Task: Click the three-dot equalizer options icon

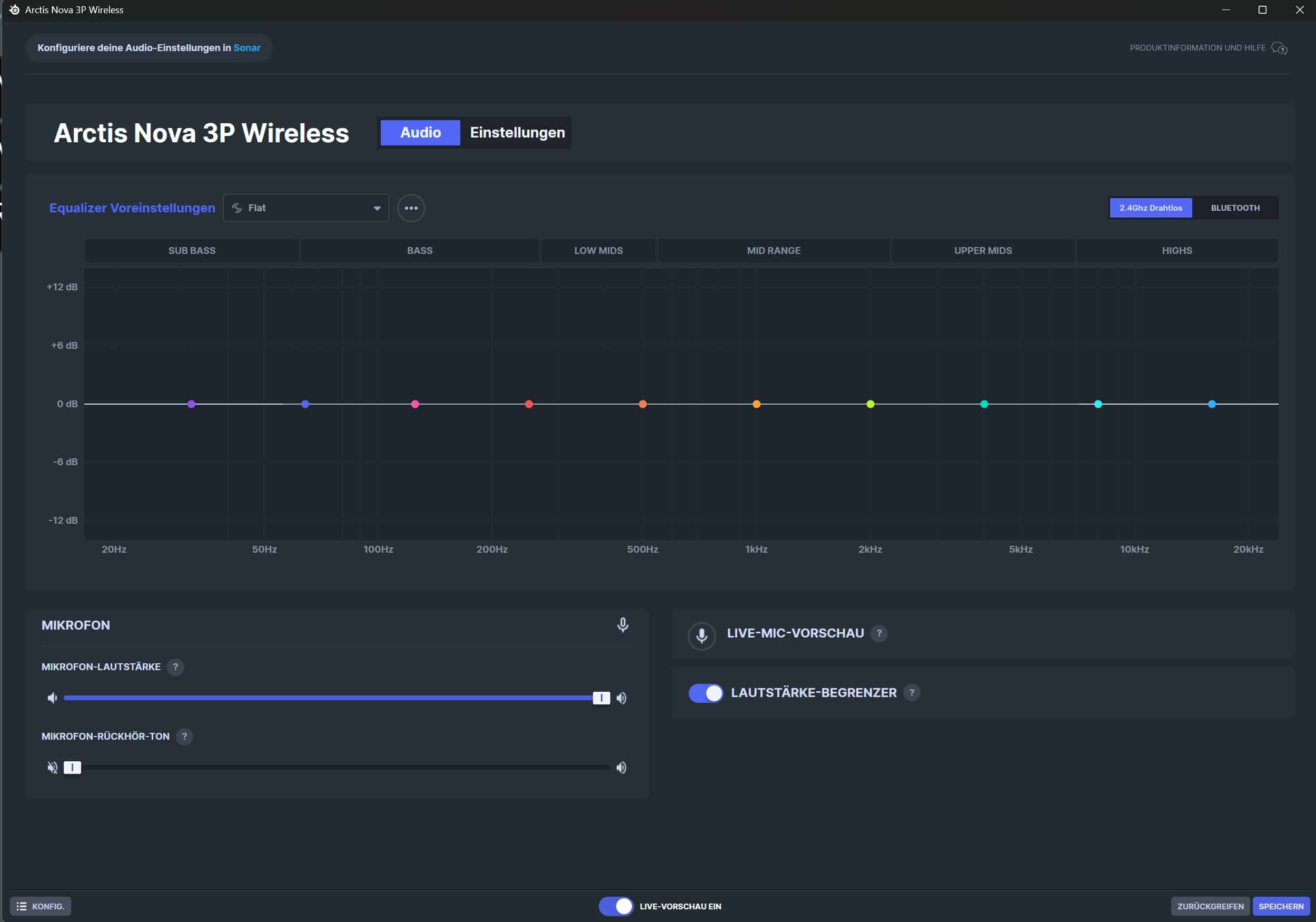Action: pyautogui.click(x=410, y=208)
